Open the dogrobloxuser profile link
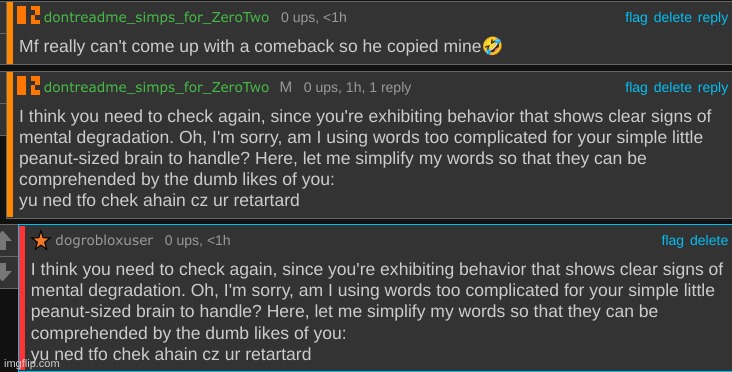This screenshot has height=372, width=732. [104, 240]
